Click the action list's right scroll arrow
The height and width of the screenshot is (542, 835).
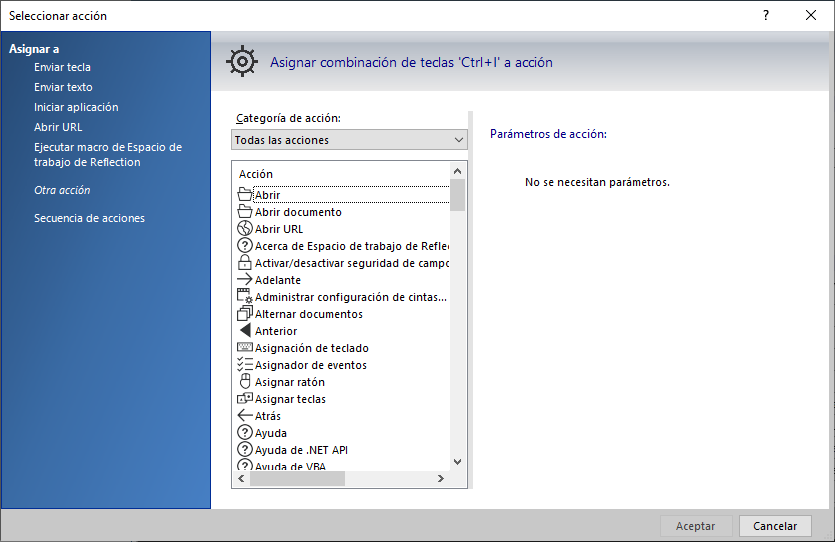tap(440, 479)
